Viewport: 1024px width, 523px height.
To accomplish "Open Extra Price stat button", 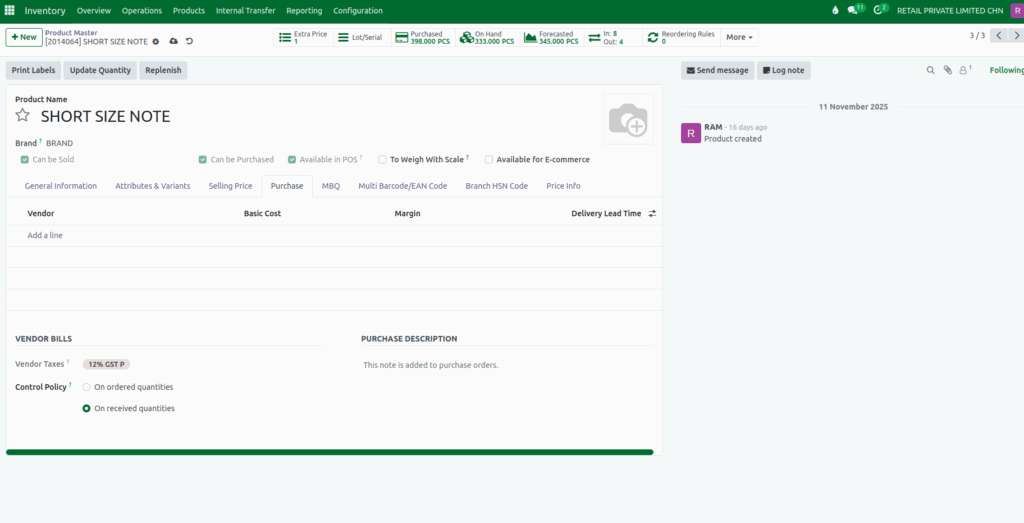I will pos(303,37).
